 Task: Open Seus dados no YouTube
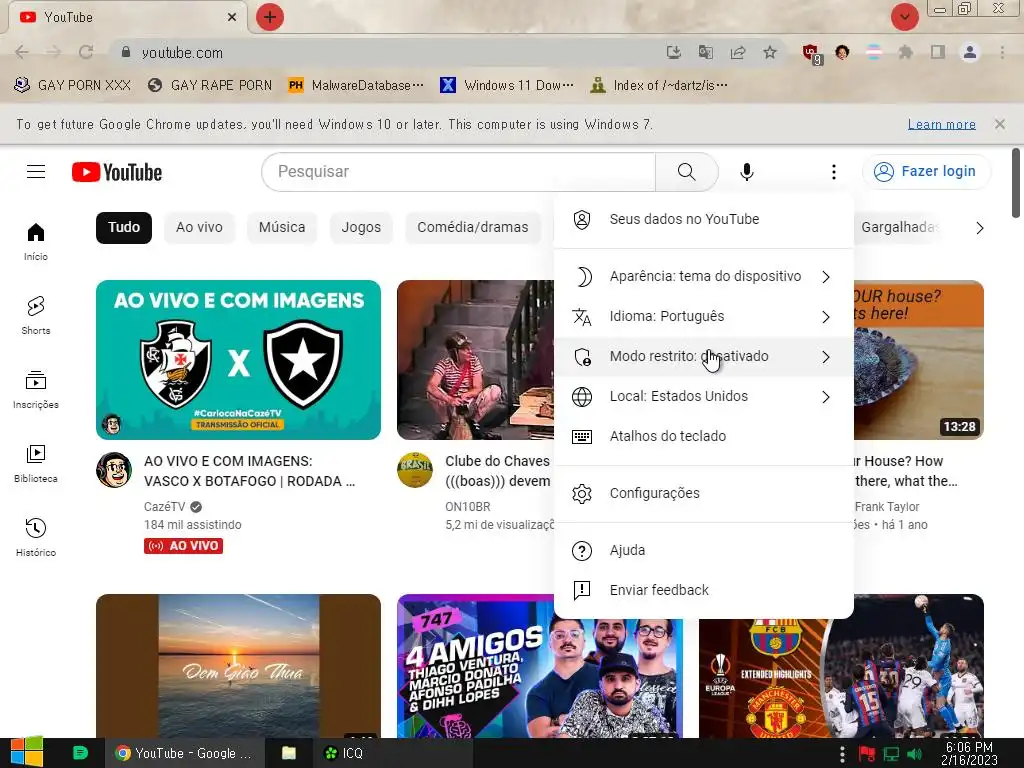pos(703,219)
